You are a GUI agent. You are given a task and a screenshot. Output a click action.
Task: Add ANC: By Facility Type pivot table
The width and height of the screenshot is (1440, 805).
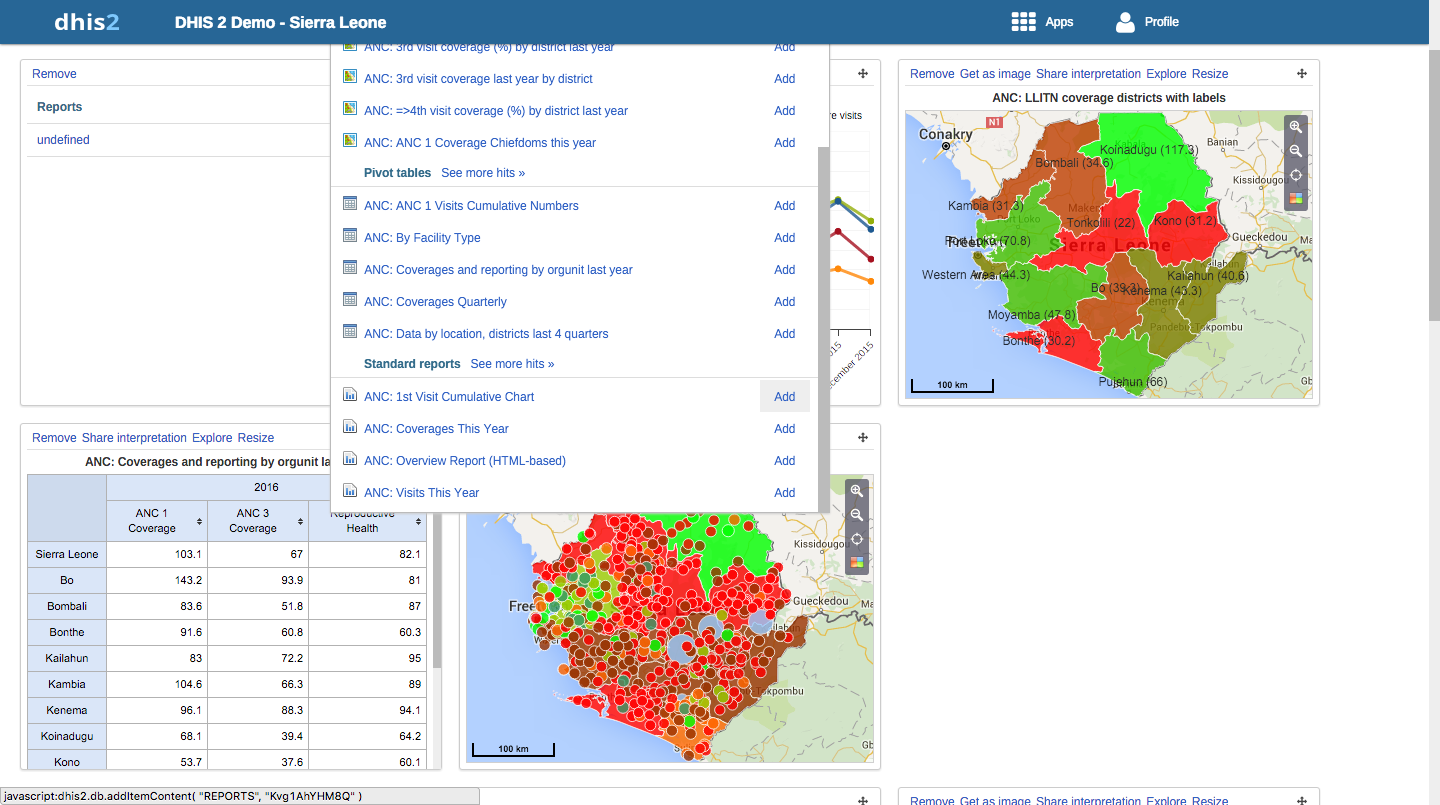pos(784,238)
